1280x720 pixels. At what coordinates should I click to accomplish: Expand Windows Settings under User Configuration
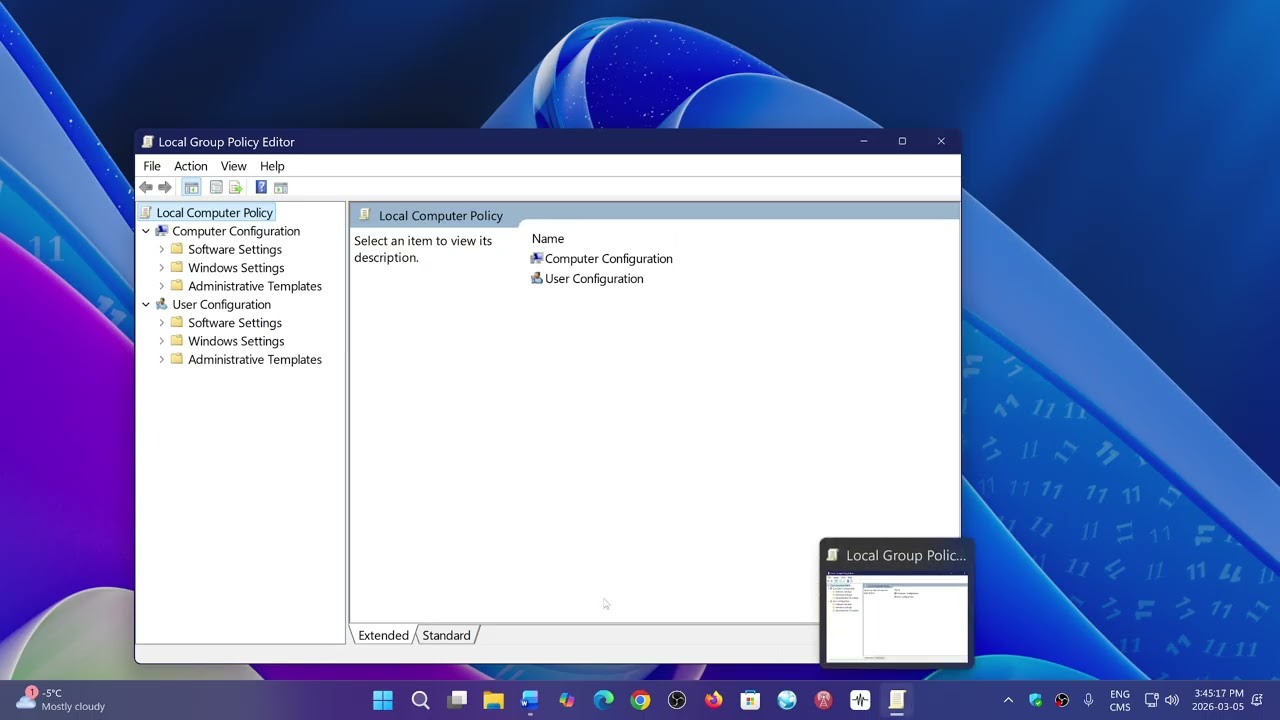(x=162, y=341)
